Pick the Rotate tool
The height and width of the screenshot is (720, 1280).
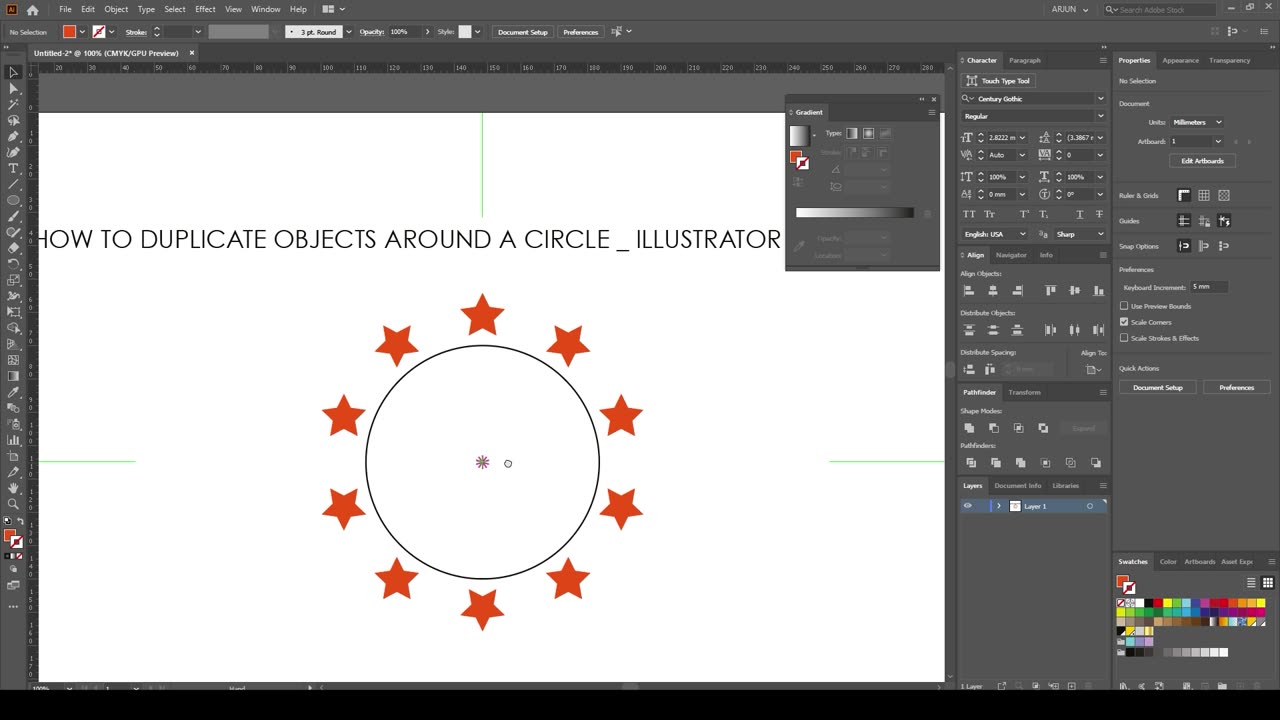13,264
